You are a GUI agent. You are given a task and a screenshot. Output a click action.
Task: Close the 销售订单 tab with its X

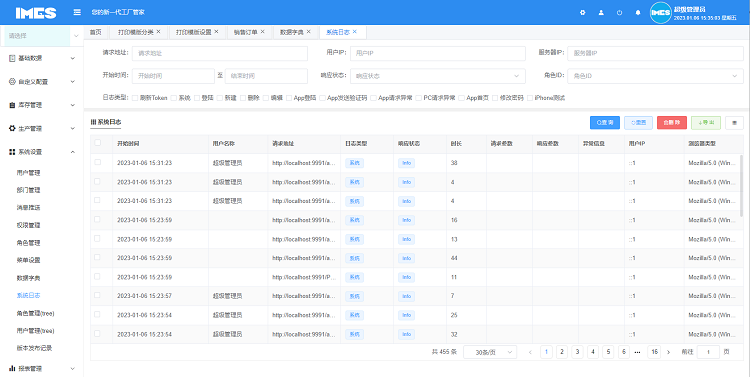click(263, 32)
